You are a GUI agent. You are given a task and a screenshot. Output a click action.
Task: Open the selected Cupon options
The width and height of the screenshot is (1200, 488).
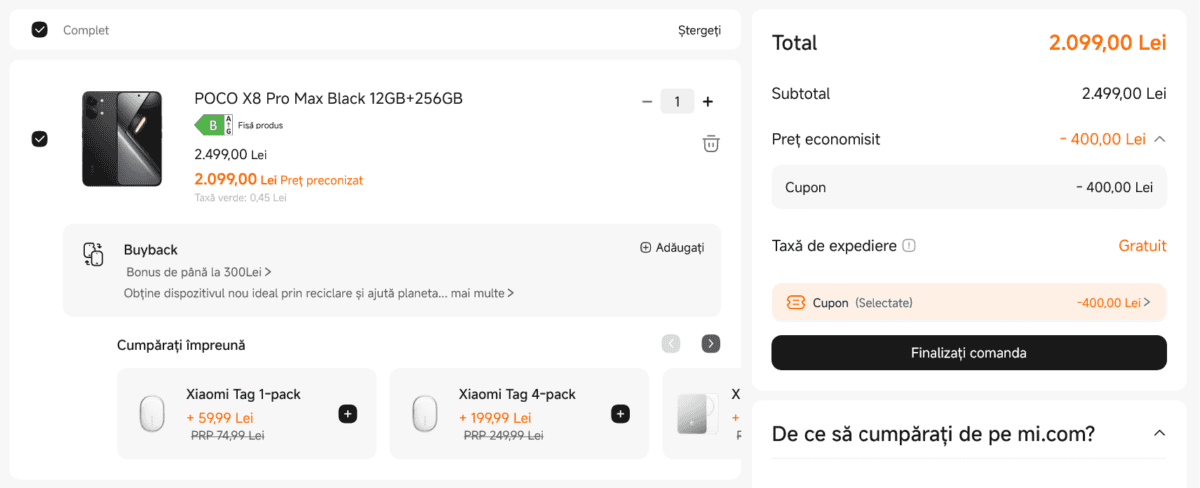coord(1146,302)
